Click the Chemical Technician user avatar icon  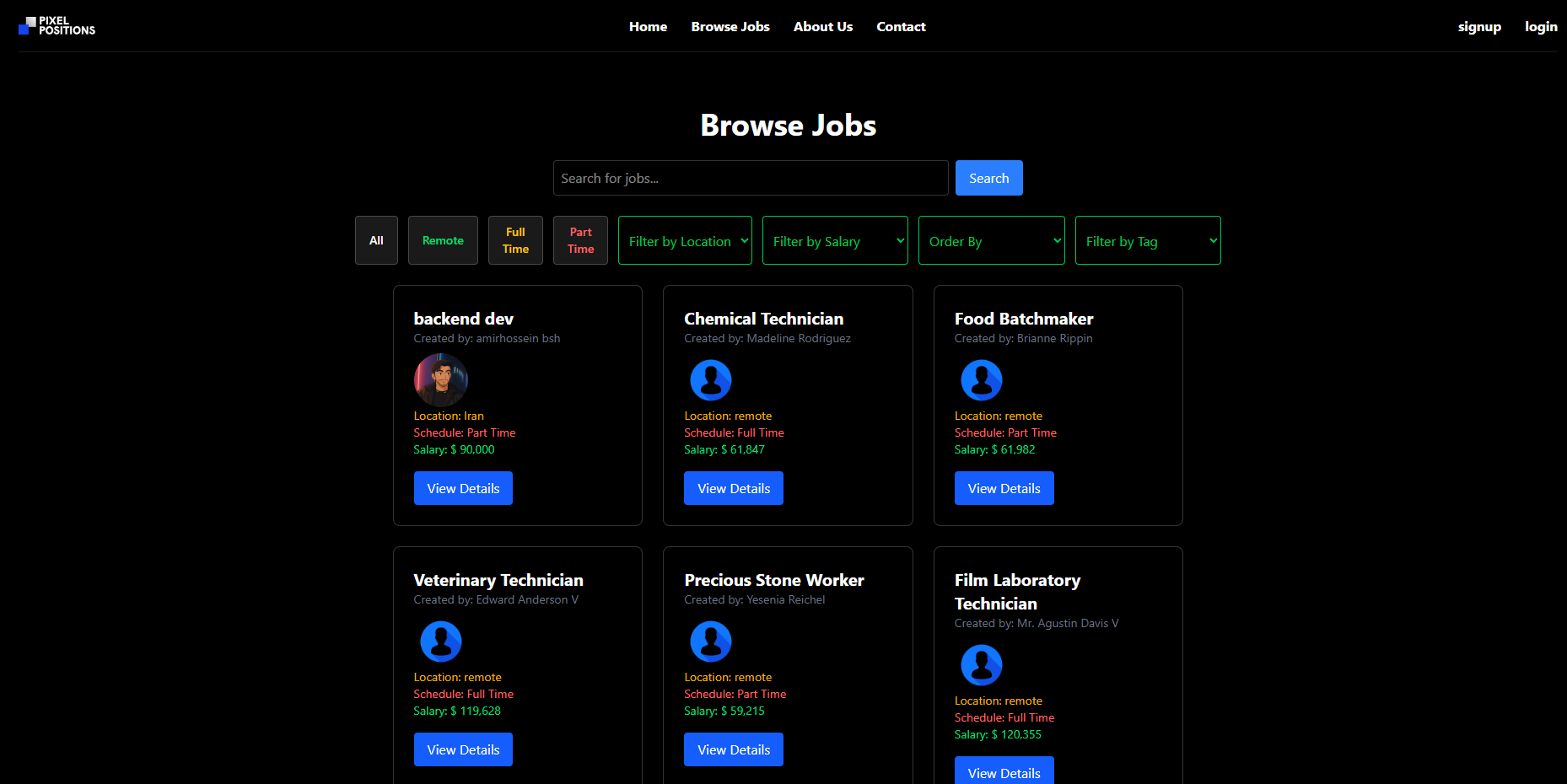tap(711, 380)
